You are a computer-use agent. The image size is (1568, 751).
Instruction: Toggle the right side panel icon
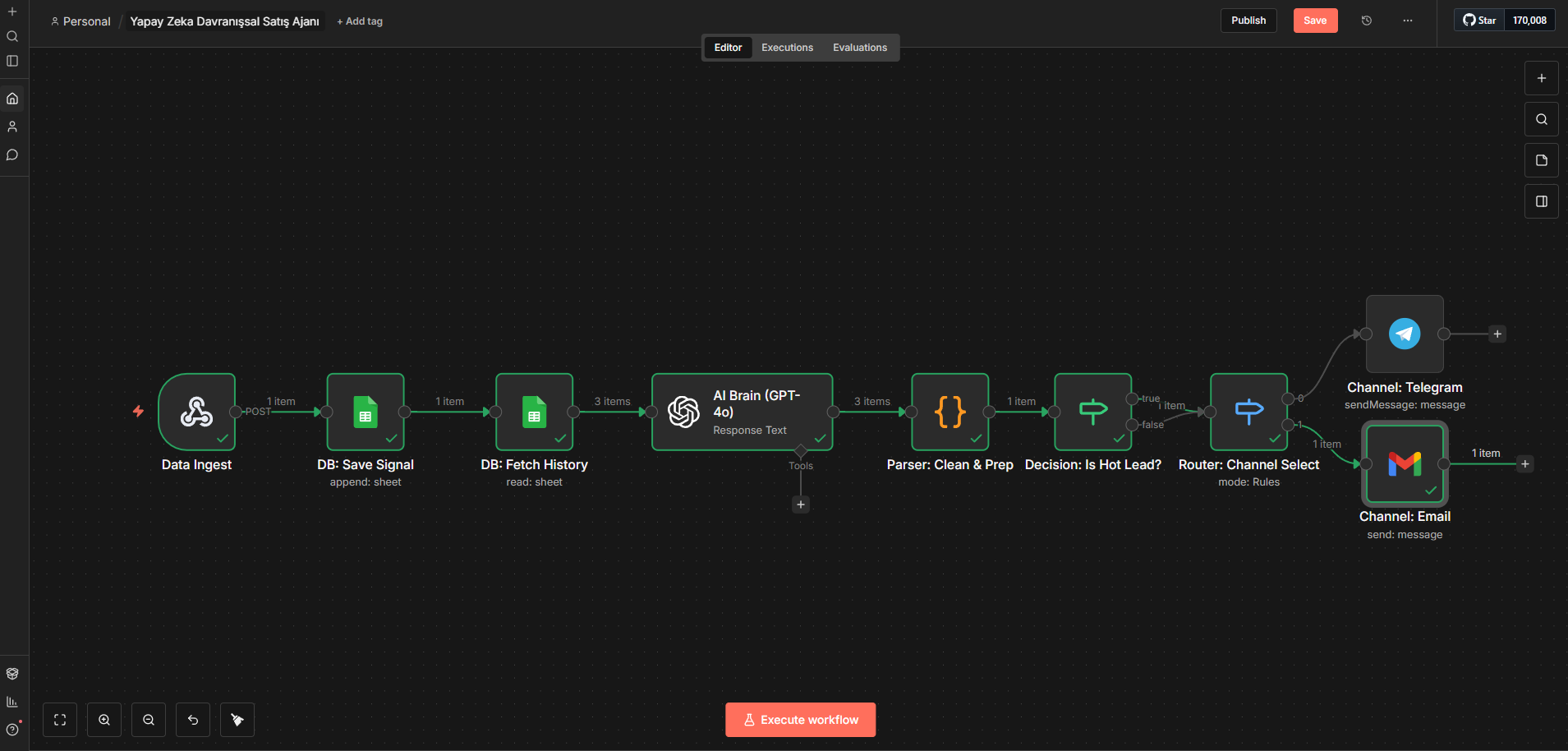point(1542,201)
